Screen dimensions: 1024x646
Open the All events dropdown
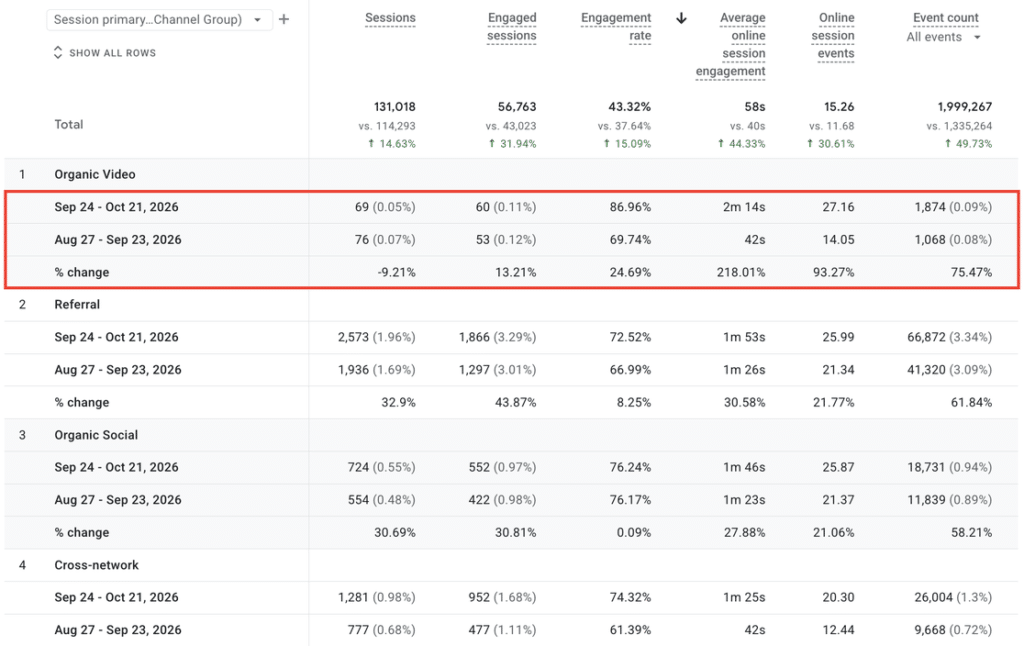coord(943,37)
